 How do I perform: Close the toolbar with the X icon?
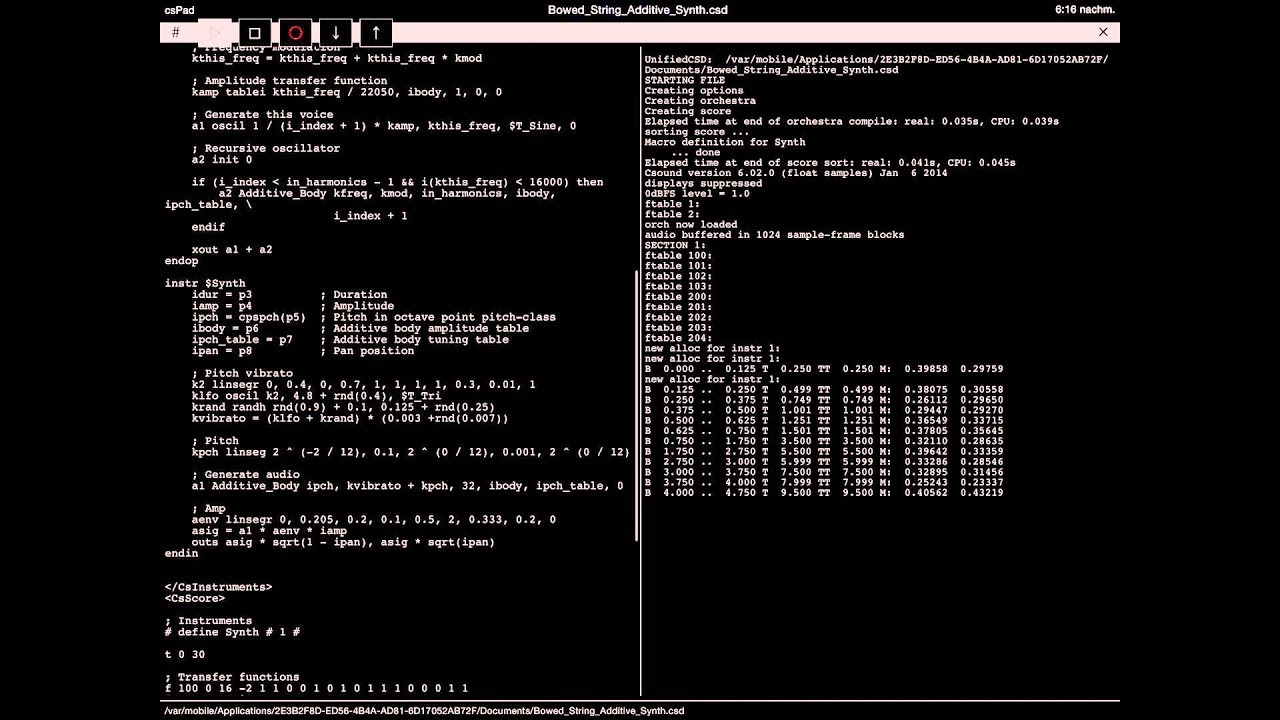click(x=1103, y=32)
